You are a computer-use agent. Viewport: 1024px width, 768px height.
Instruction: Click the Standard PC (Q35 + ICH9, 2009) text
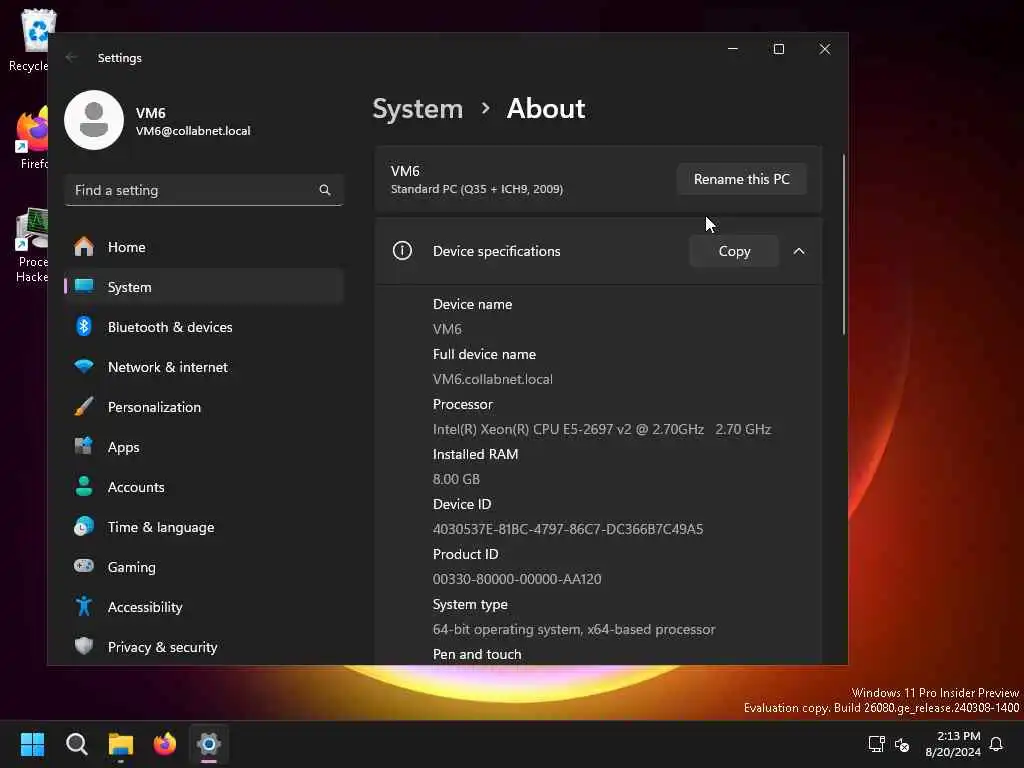[477, 189]
